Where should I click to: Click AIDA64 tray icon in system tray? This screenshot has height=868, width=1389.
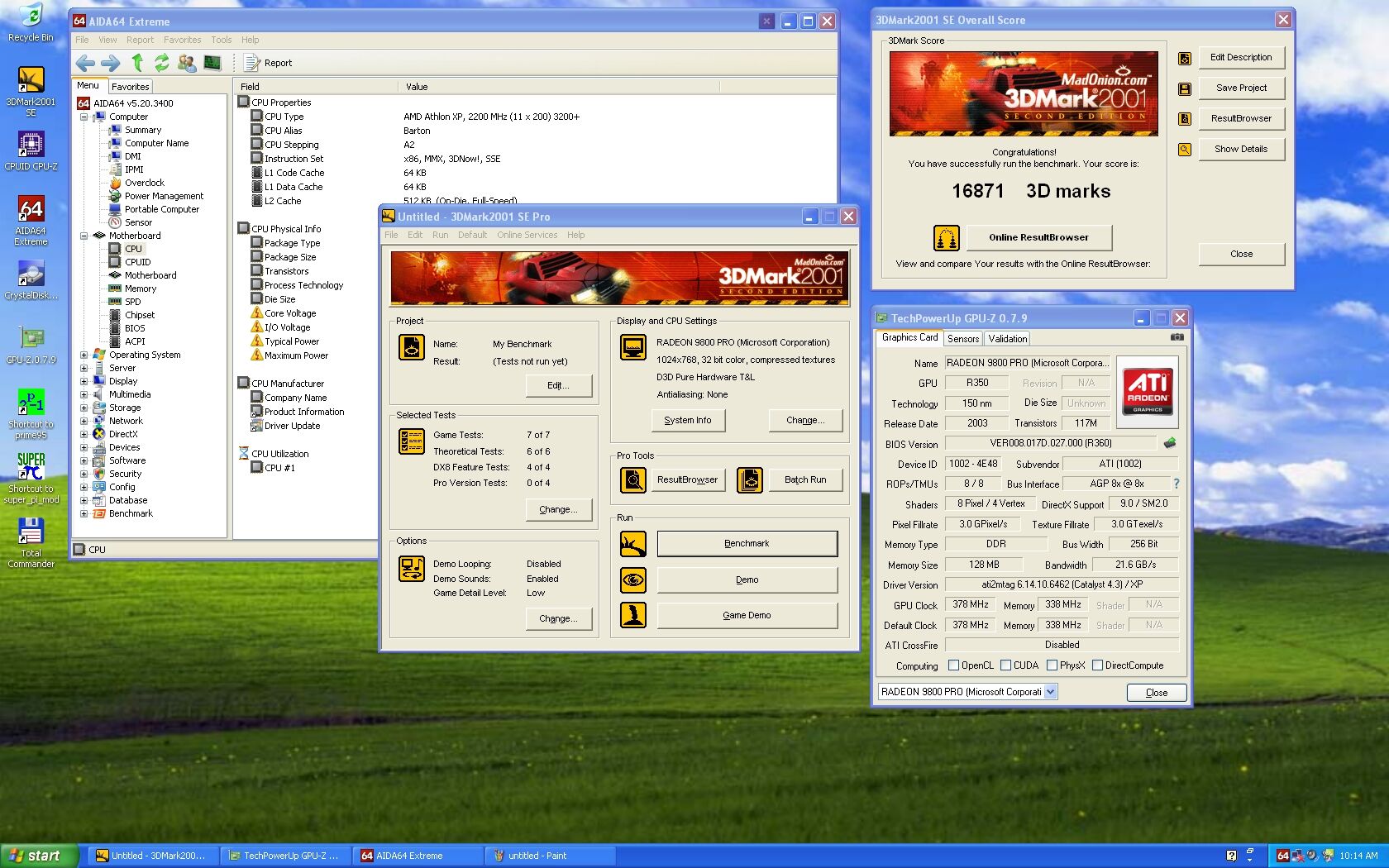pyautogui.click(x=1282, y=856)
